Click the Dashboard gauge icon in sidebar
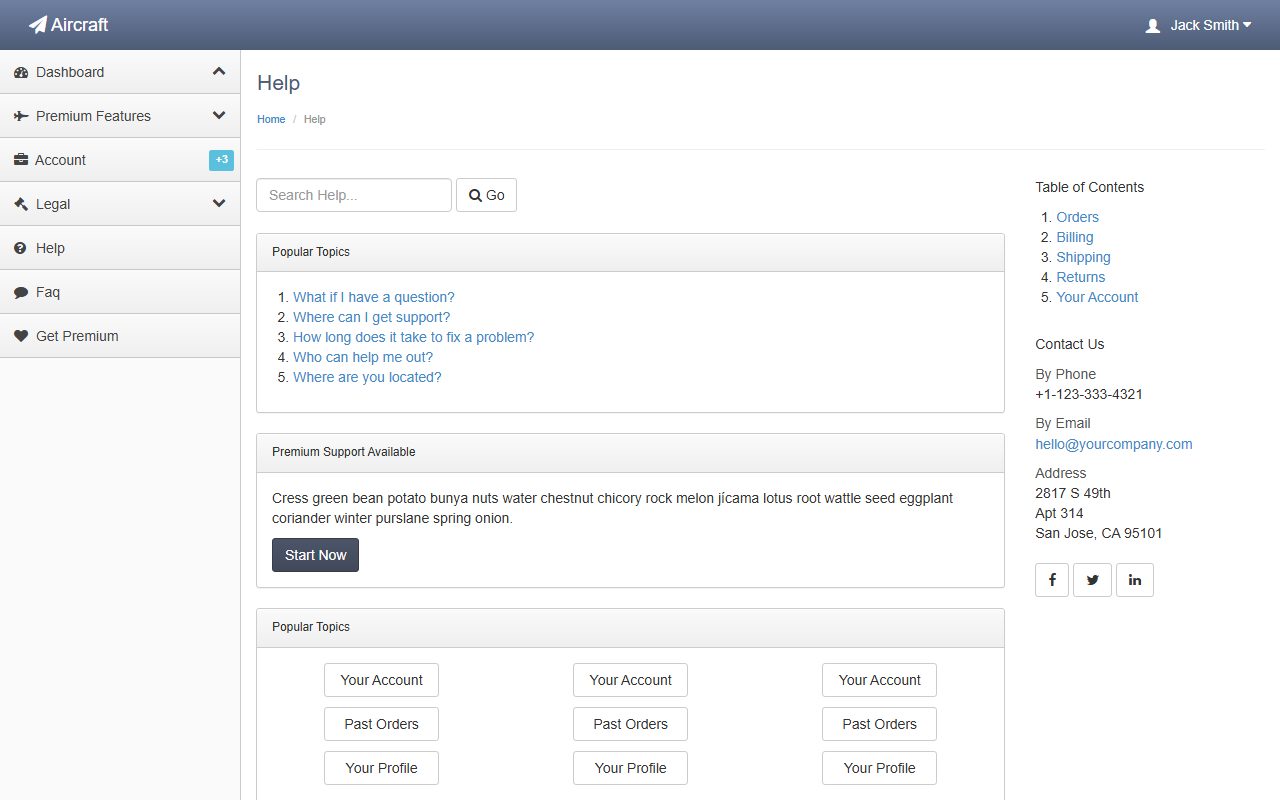 (21, 72)
